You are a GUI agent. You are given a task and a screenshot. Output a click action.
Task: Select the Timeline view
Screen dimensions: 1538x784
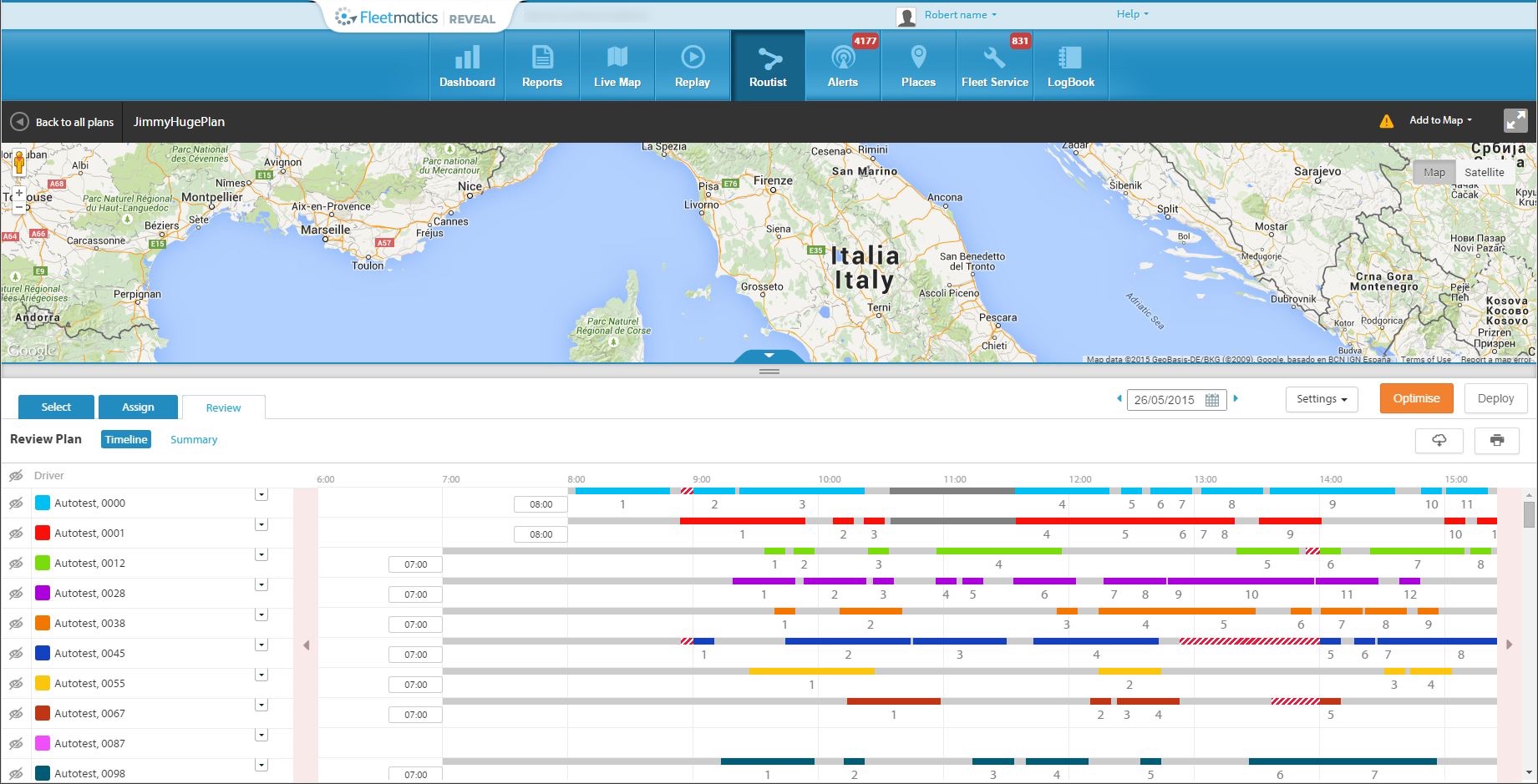point(126,440)
